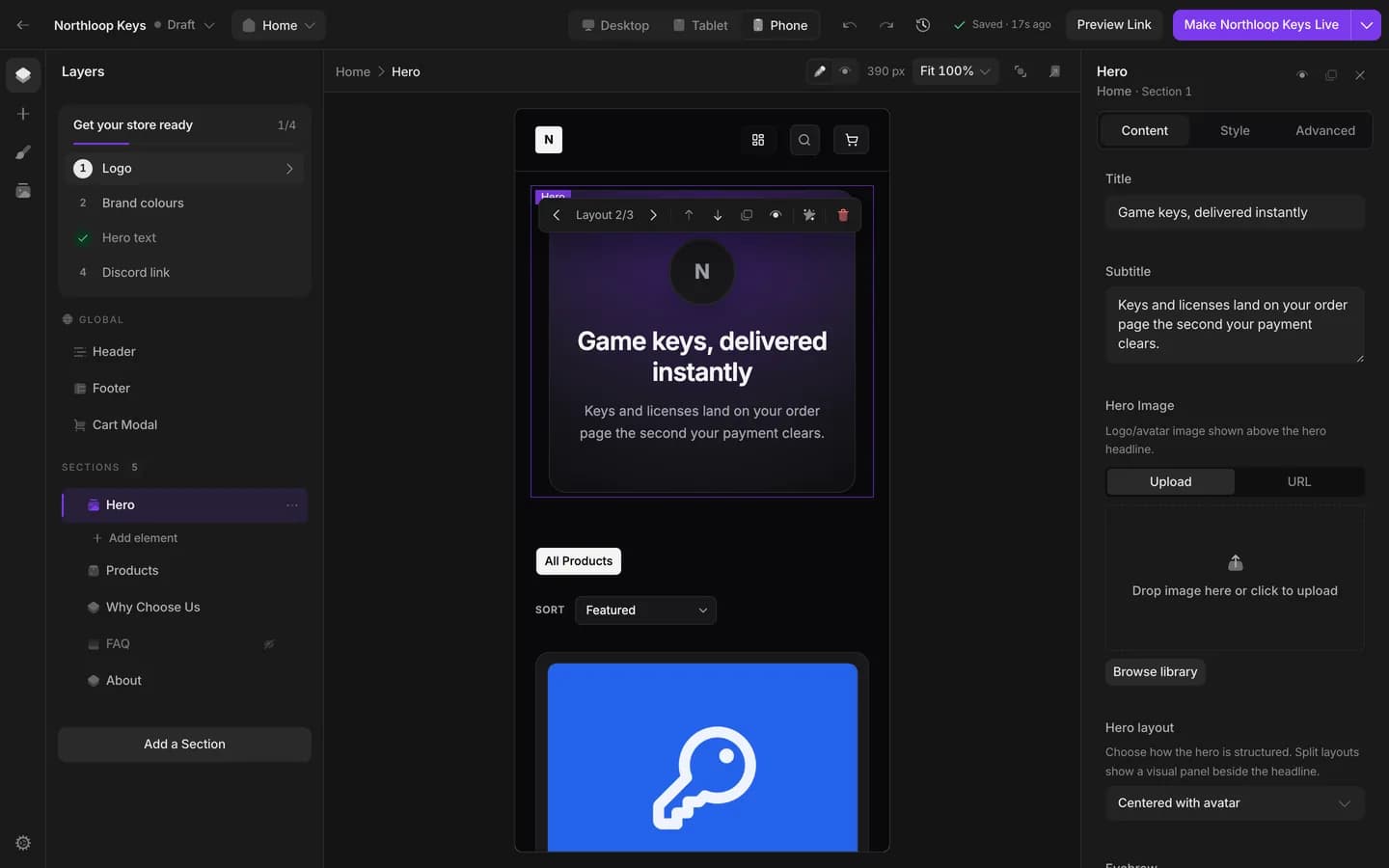This screenshot has width=1389, height=868.
Task: Switch to the Style tab
Action: [1235, 130]
